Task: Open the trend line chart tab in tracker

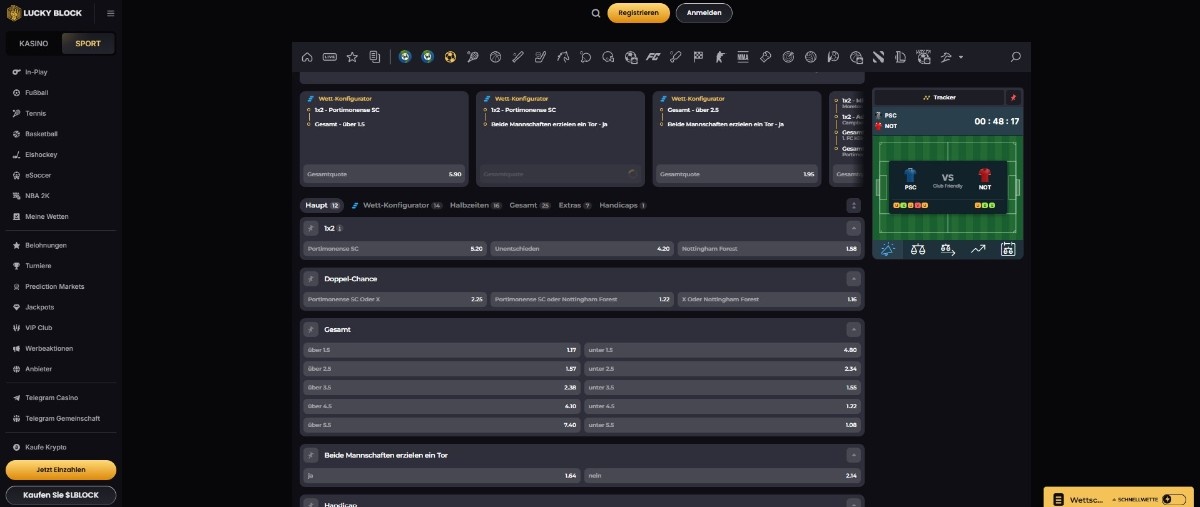Action: point(978,250)
